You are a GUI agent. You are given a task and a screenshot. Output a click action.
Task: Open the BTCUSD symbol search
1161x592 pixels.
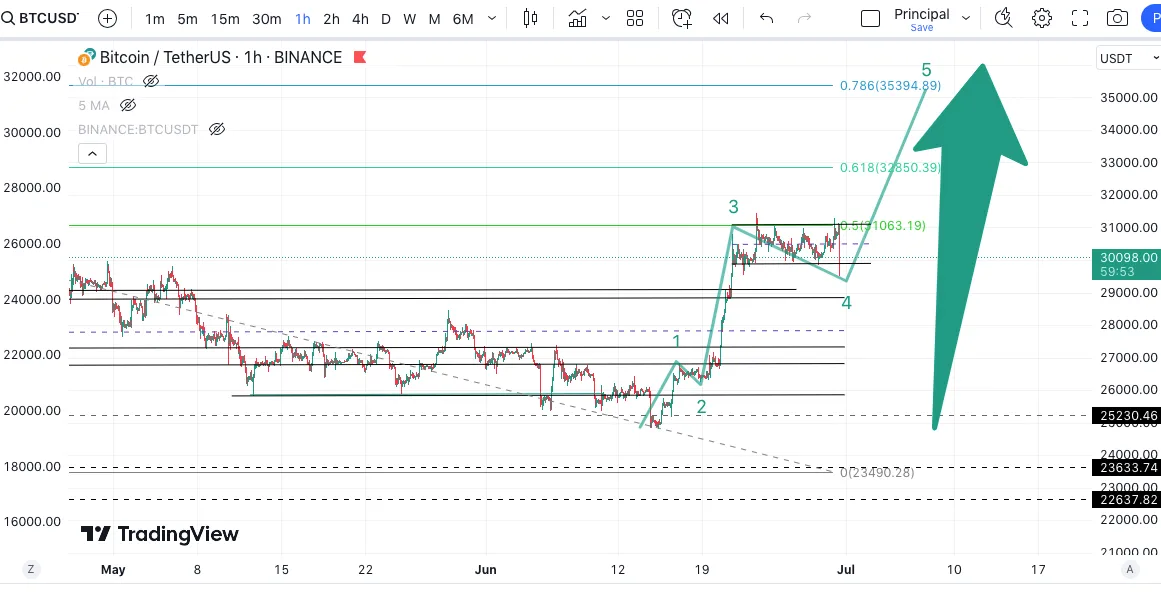[x=41, y=18]
